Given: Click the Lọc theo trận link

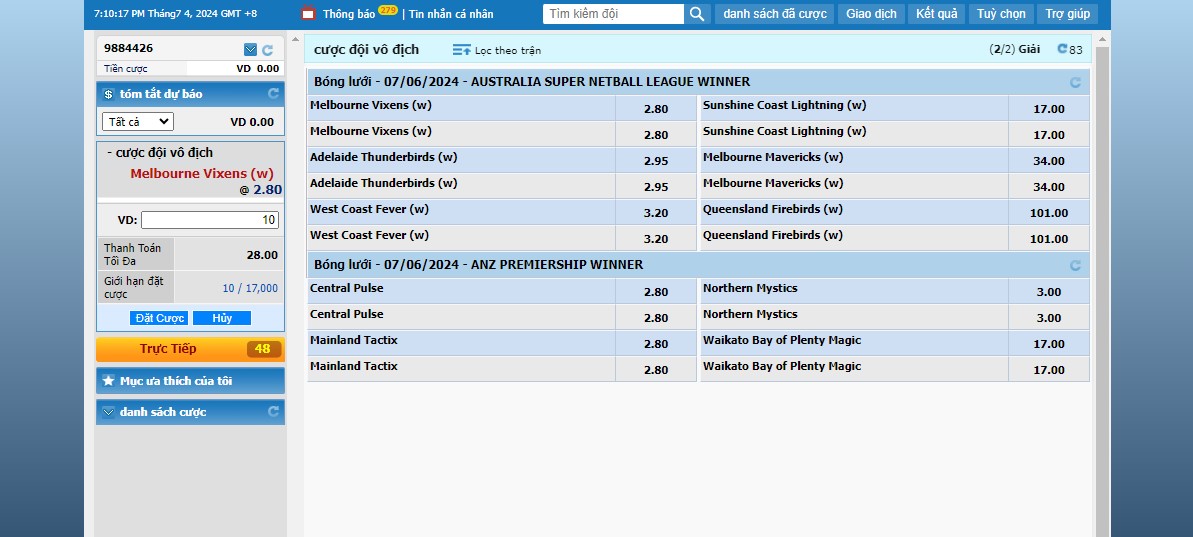Looking at the screenshot, I should tap(507, 50).
